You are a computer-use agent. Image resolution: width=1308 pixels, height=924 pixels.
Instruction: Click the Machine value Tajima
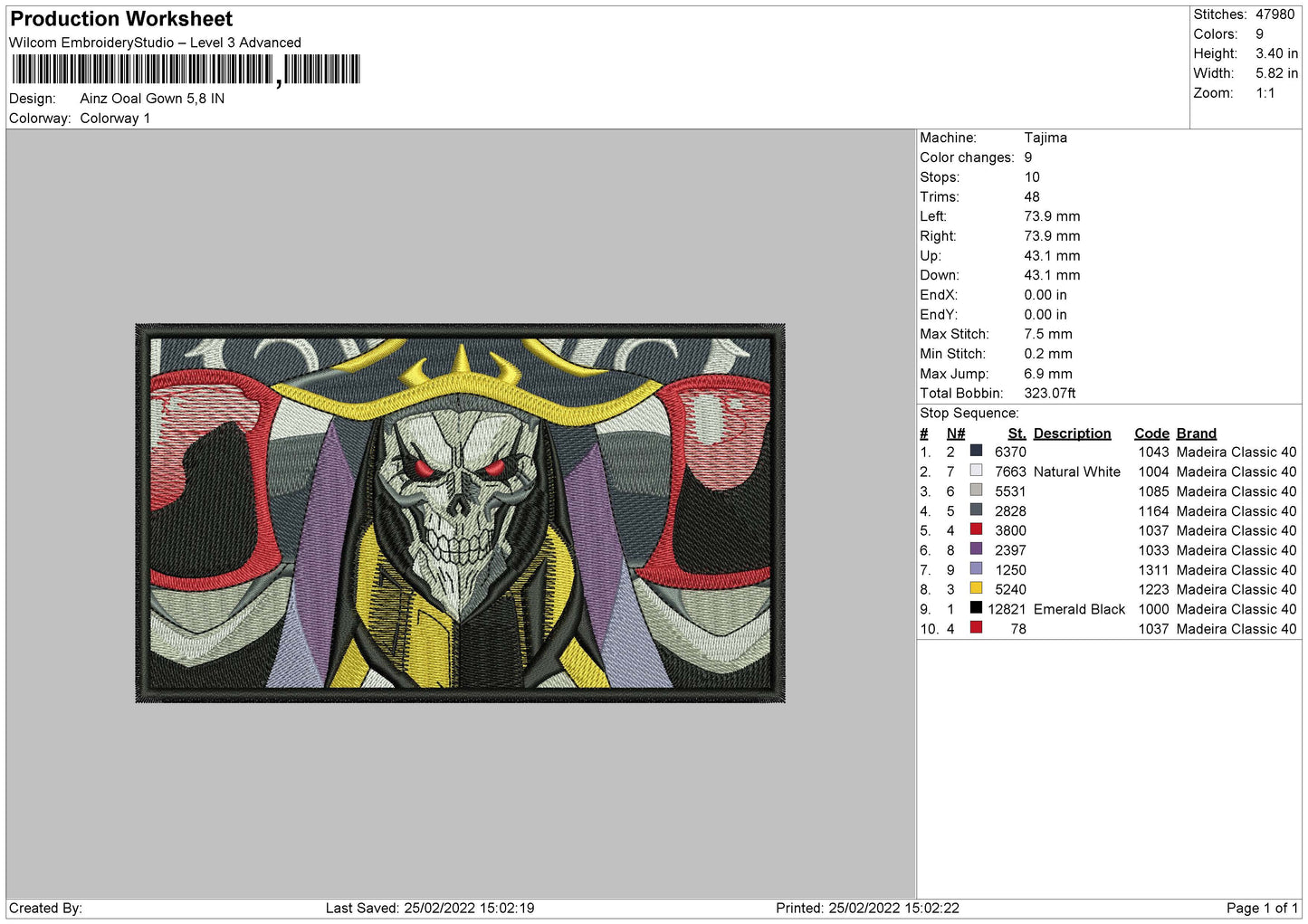tap(1045, 138)
